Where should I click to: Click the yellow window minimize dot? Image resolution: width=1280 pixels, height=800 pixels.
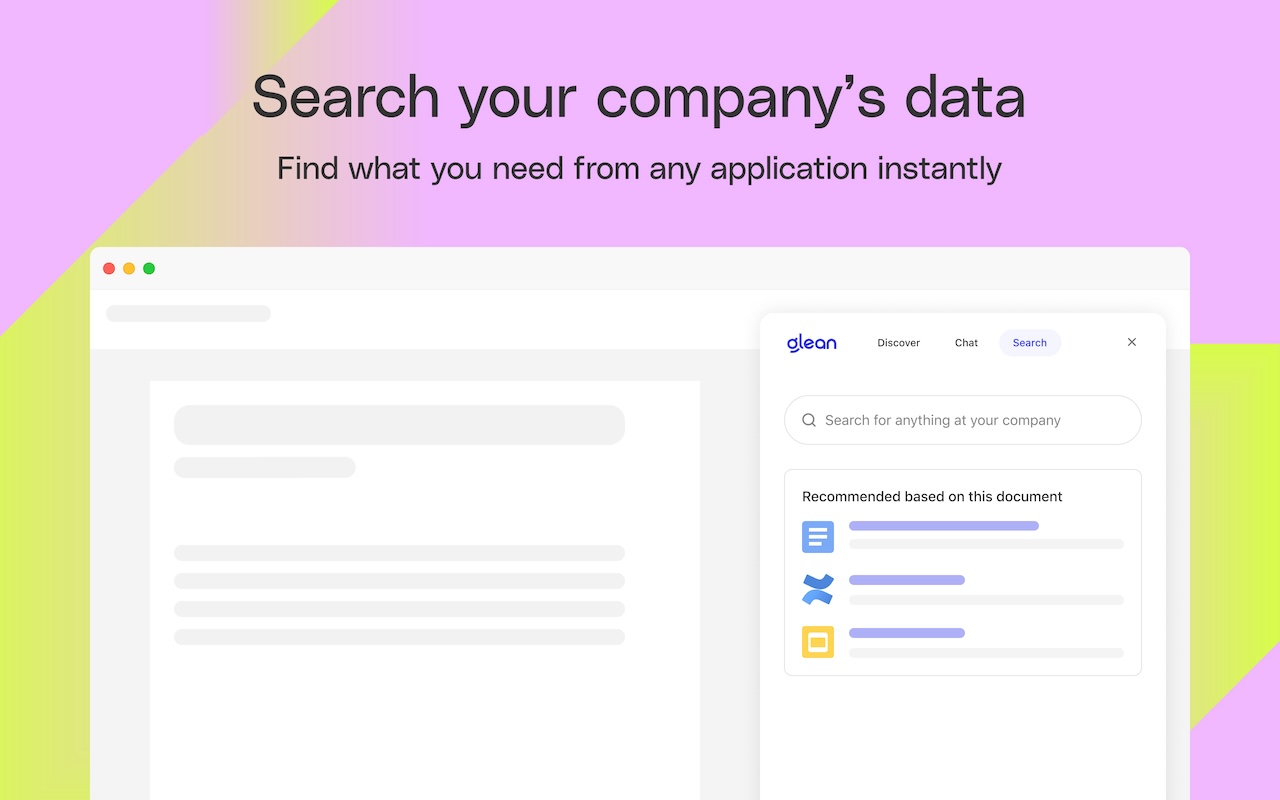(129, 268)
